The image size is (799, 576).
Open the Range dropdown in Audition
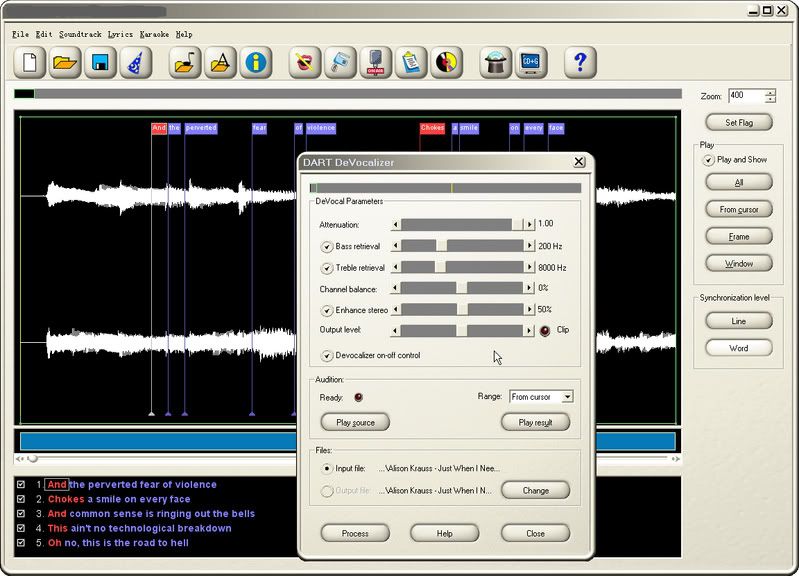[567, 397]
